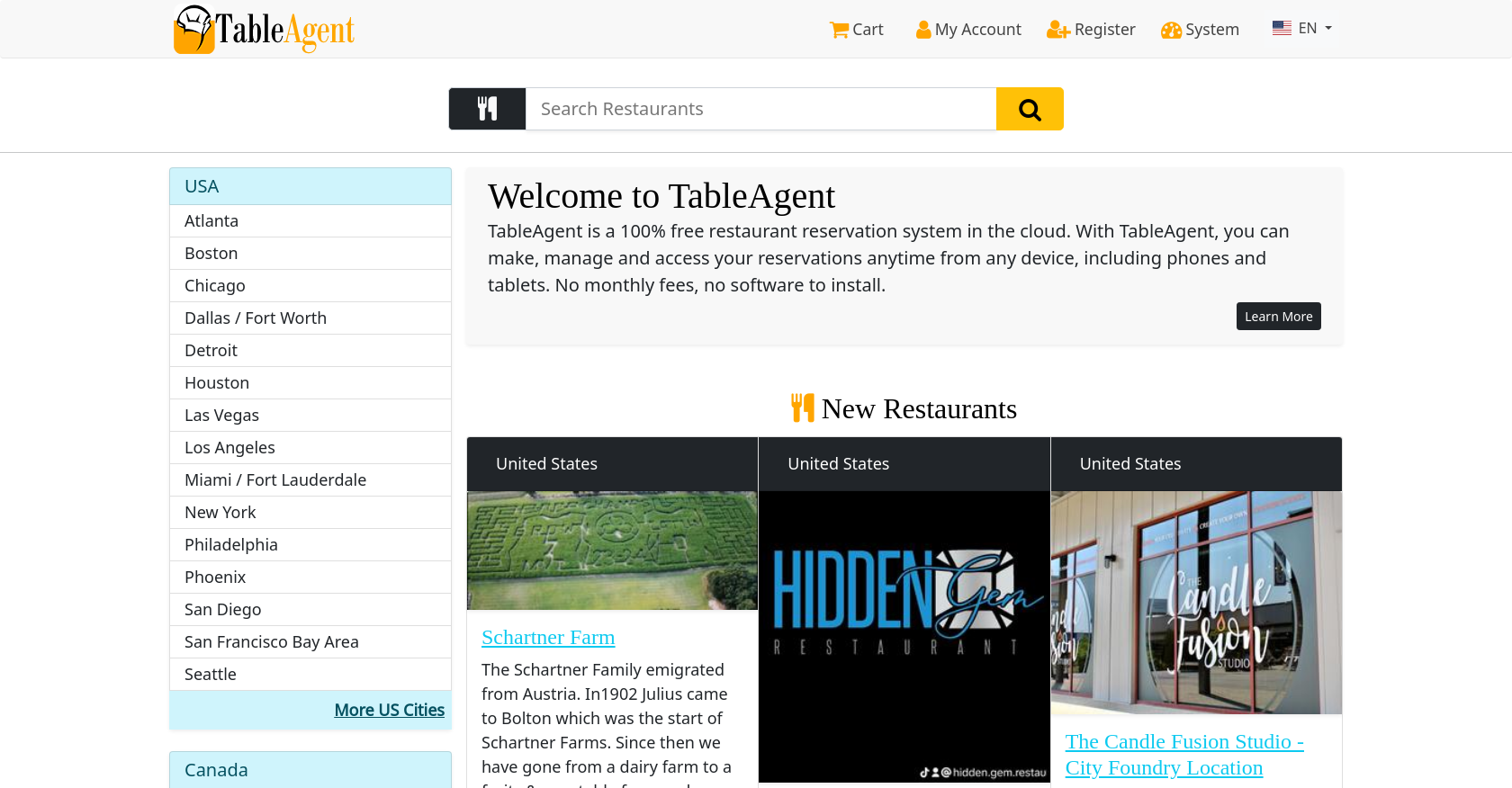Open the EN language dropdown
Viewport: 1512px width, 788px height.
click(1302, 29)
